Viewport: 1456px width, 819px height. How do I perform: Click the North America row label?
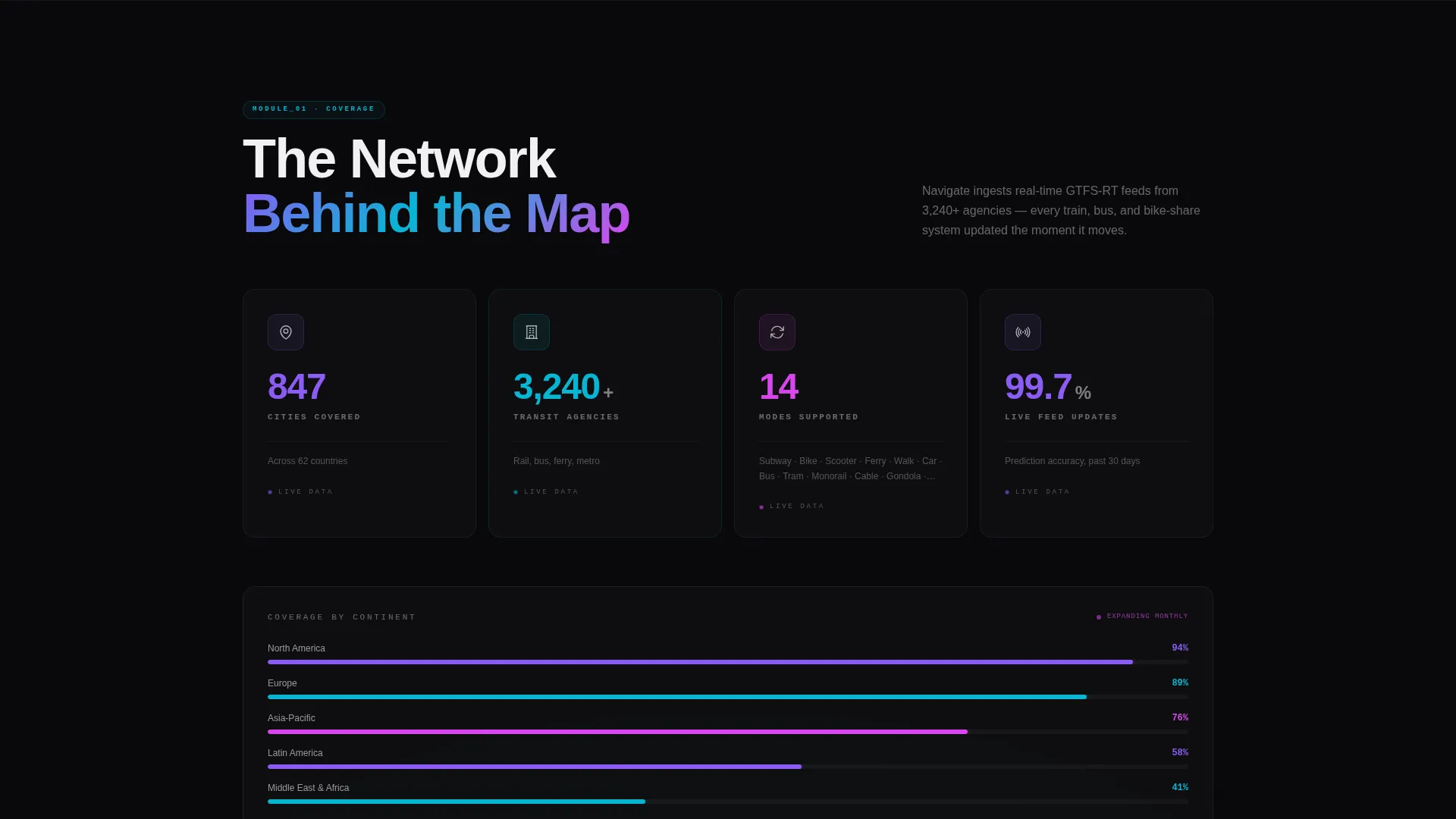(297, 648)
